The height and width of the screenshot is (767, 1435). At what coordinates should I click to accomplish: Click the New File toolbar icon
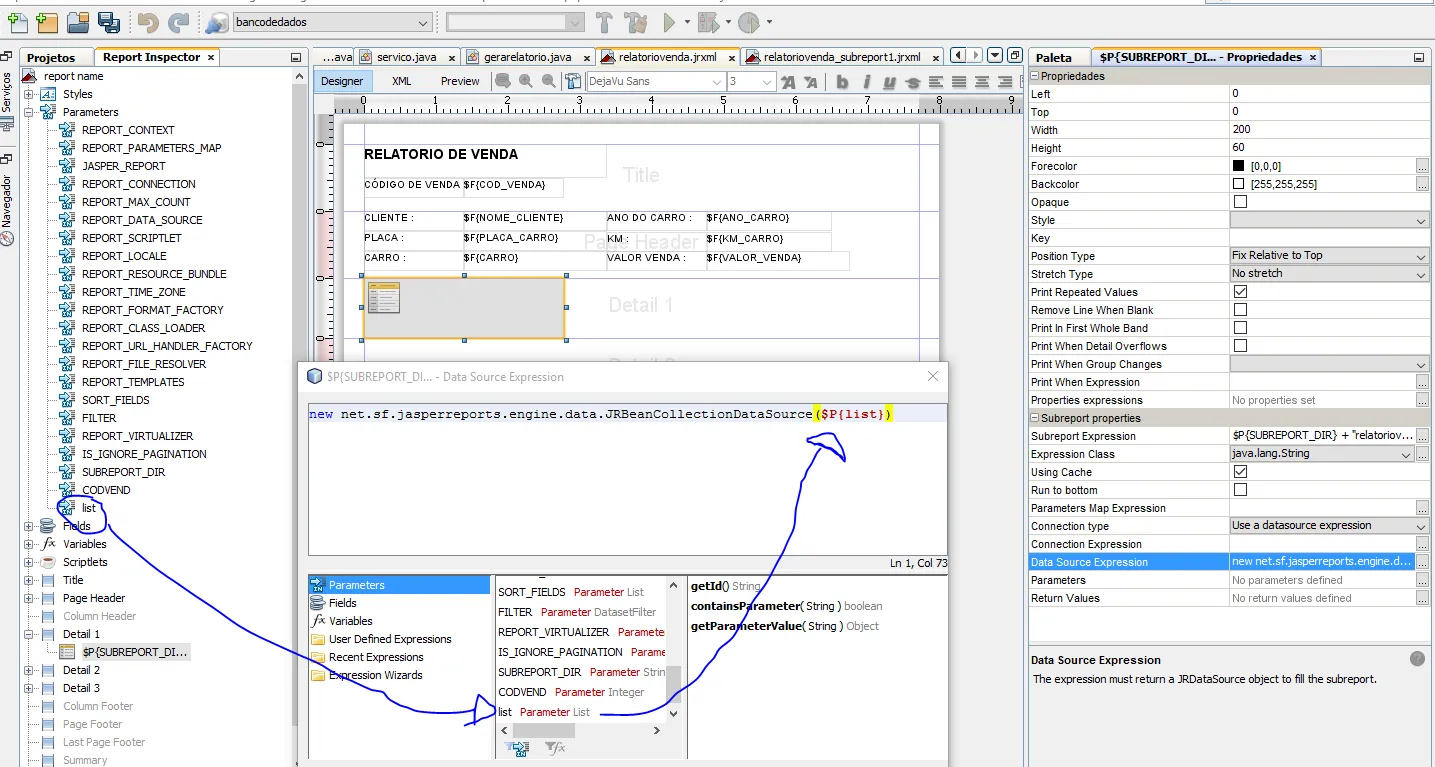pyautogui.click(x=17, y=21)
